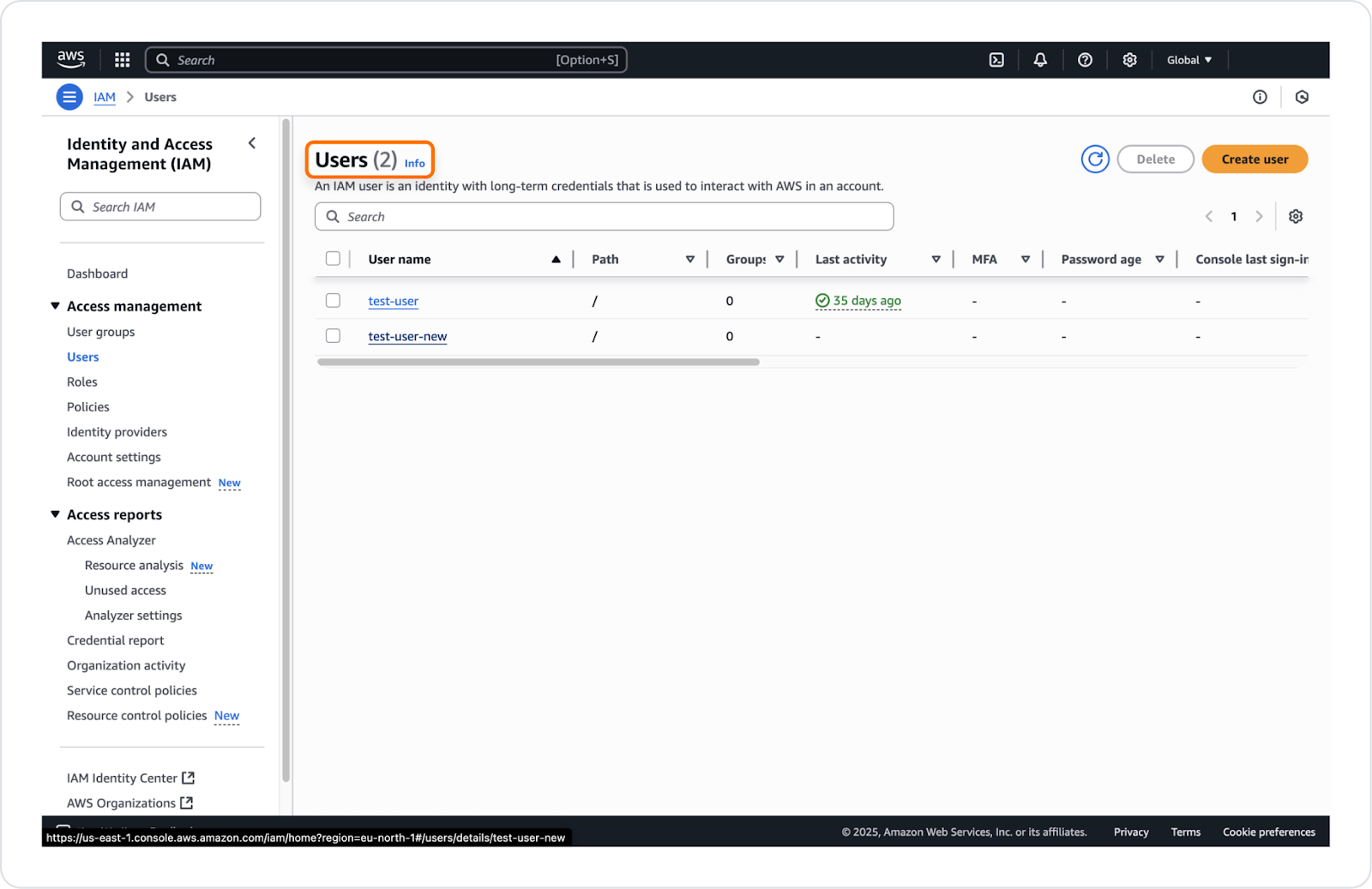Viewport: 1372px width, 889px height.
Task: Open User groups in the sidebar
Action: click(x=100, y=332)
